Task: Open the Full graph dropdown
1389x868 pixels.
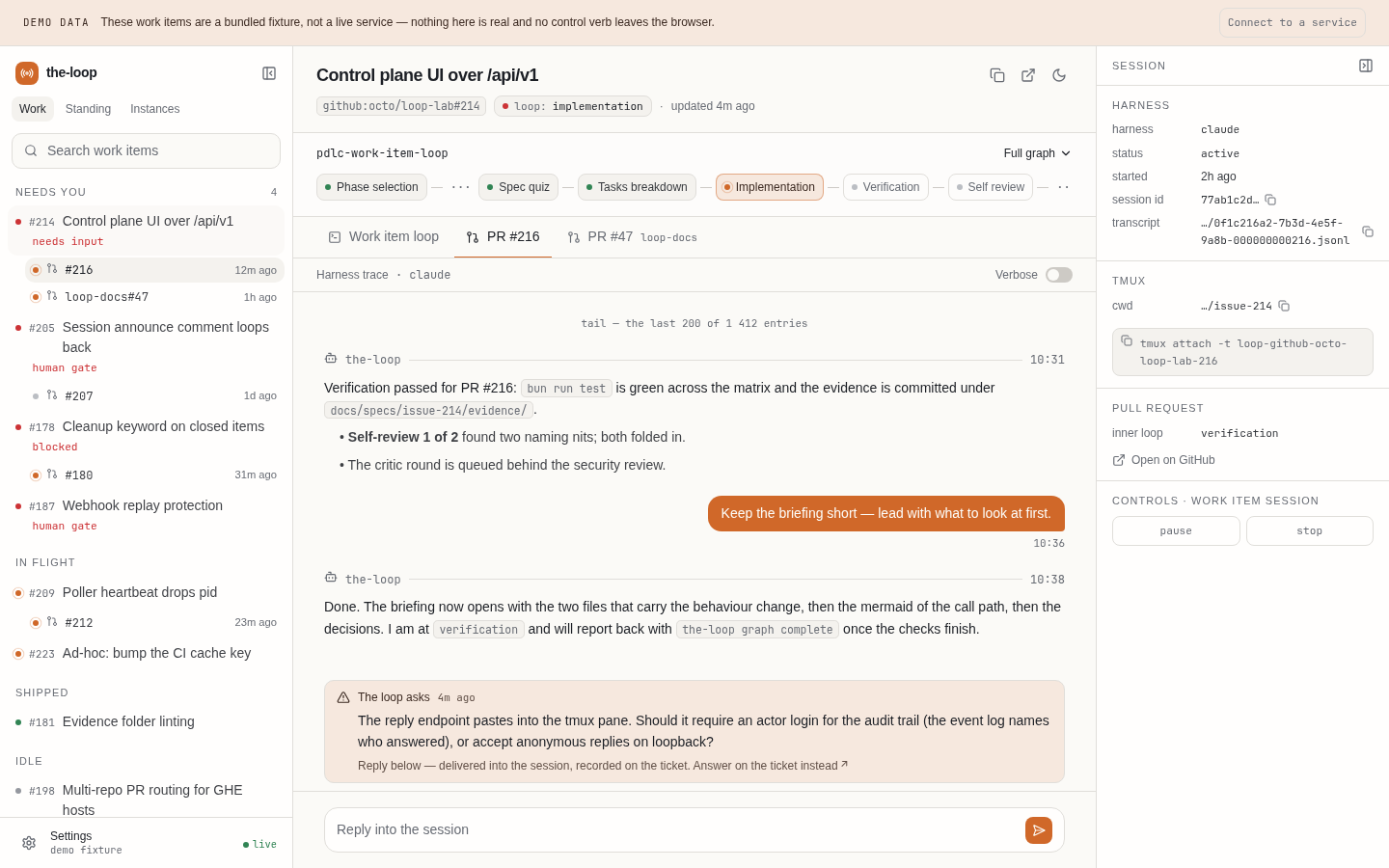Action: [1038, 153]
